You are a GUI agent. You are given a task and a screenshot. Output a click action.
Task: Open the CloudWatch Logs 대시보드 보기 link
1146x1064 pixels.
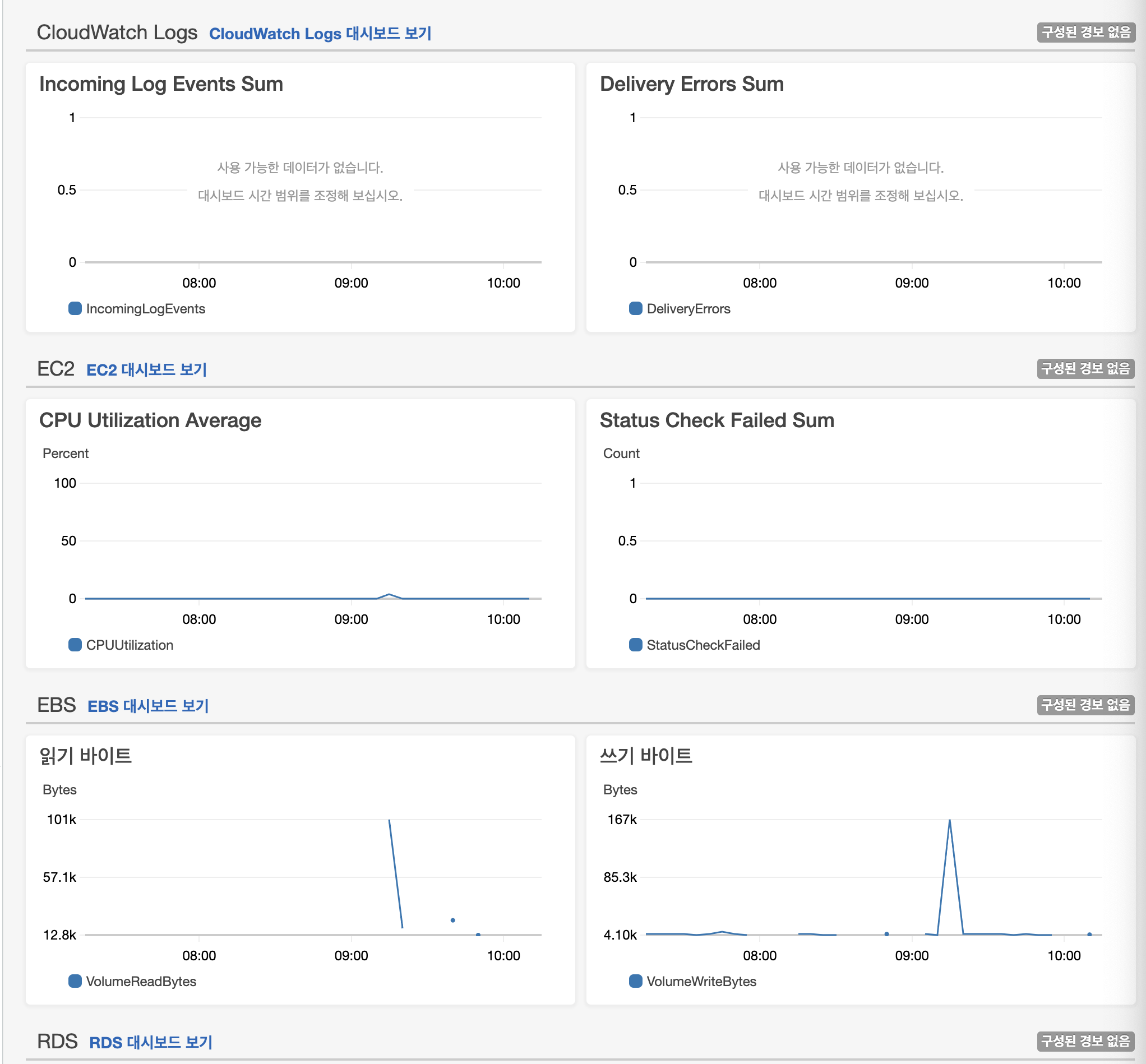pyautogui.click(x=320, y=34)
